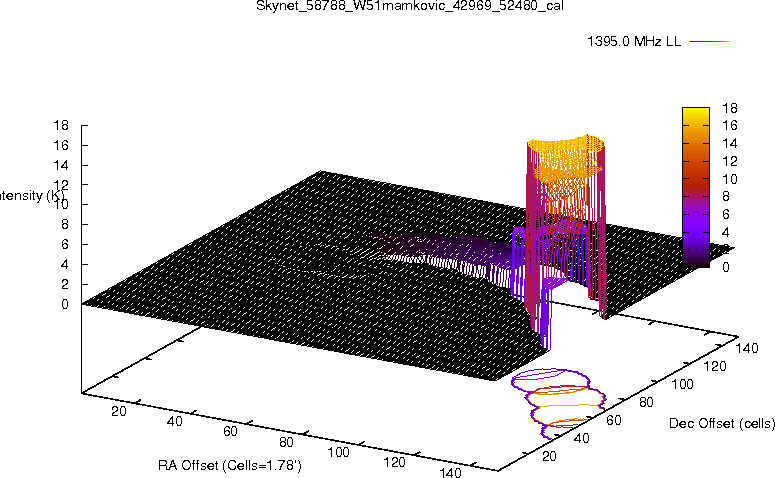Select the 18 label on the color bar
This screenshot has height=478, width=775.
(x=730, y=108)
